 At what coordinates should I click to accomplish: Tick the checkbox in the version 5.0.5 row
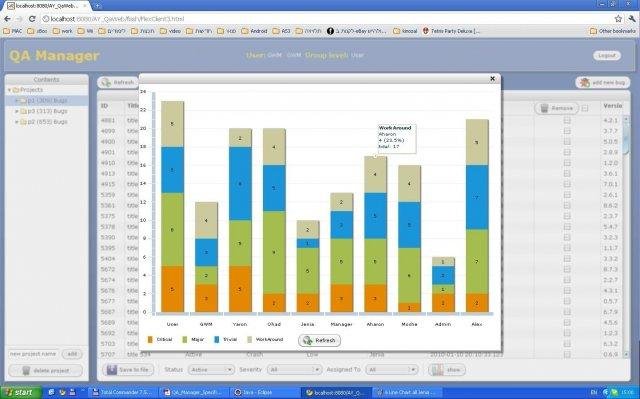tap(567, 141)
